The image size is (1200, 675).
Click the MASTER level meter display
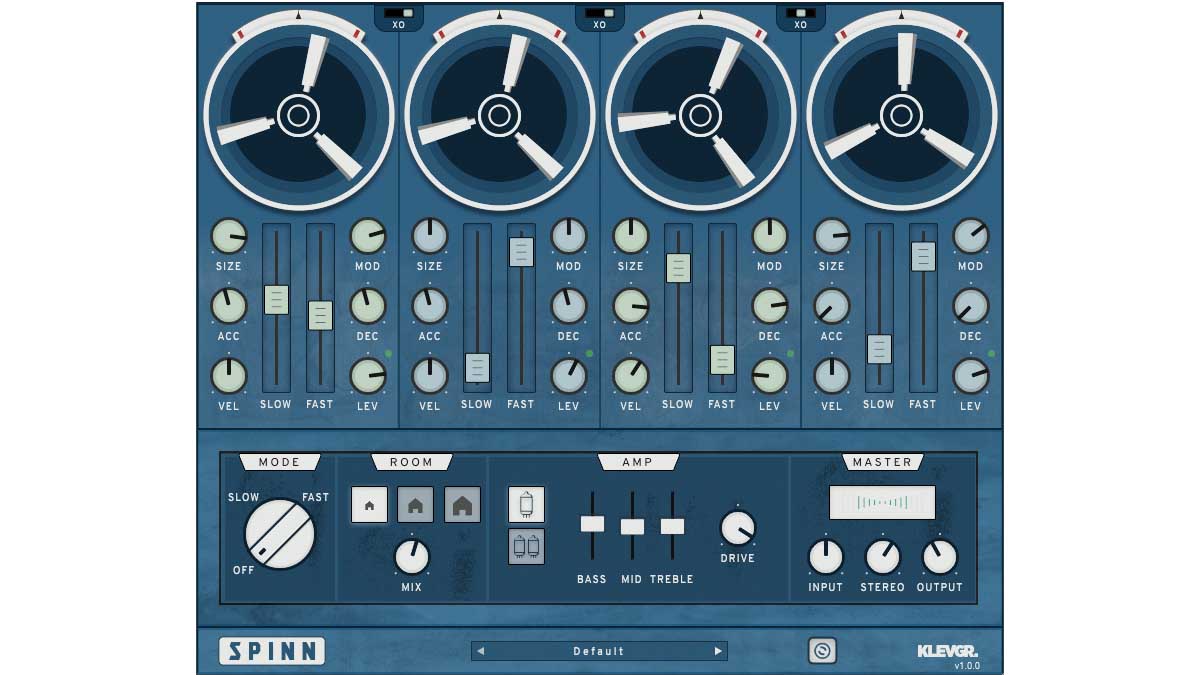[x=882, y=502]
